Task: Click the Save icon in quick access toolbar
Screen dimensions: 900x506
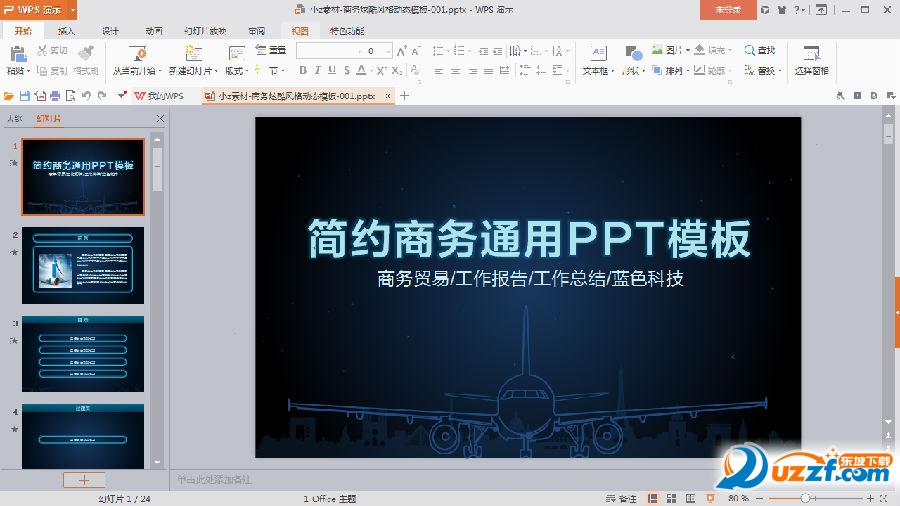Action: coord(25,96)
